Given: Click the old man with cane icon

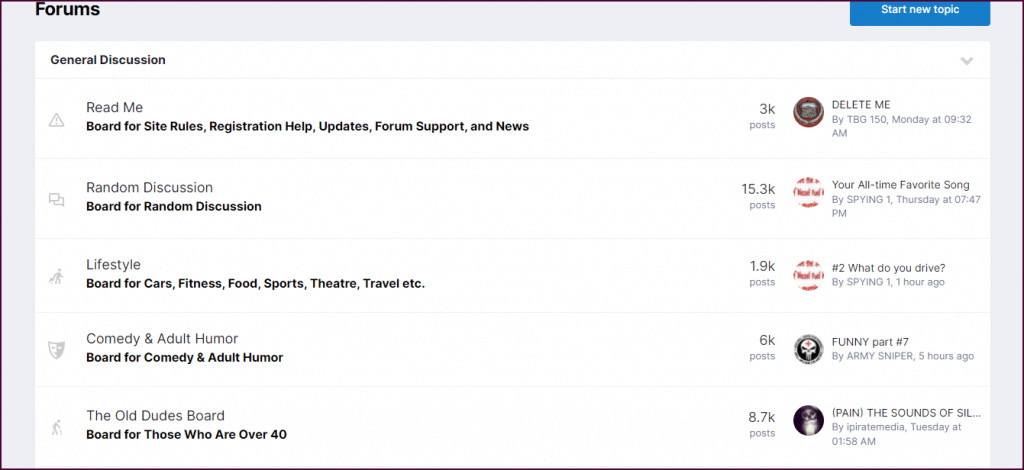Looking at the screenshot, I should (x=57, y=428).
